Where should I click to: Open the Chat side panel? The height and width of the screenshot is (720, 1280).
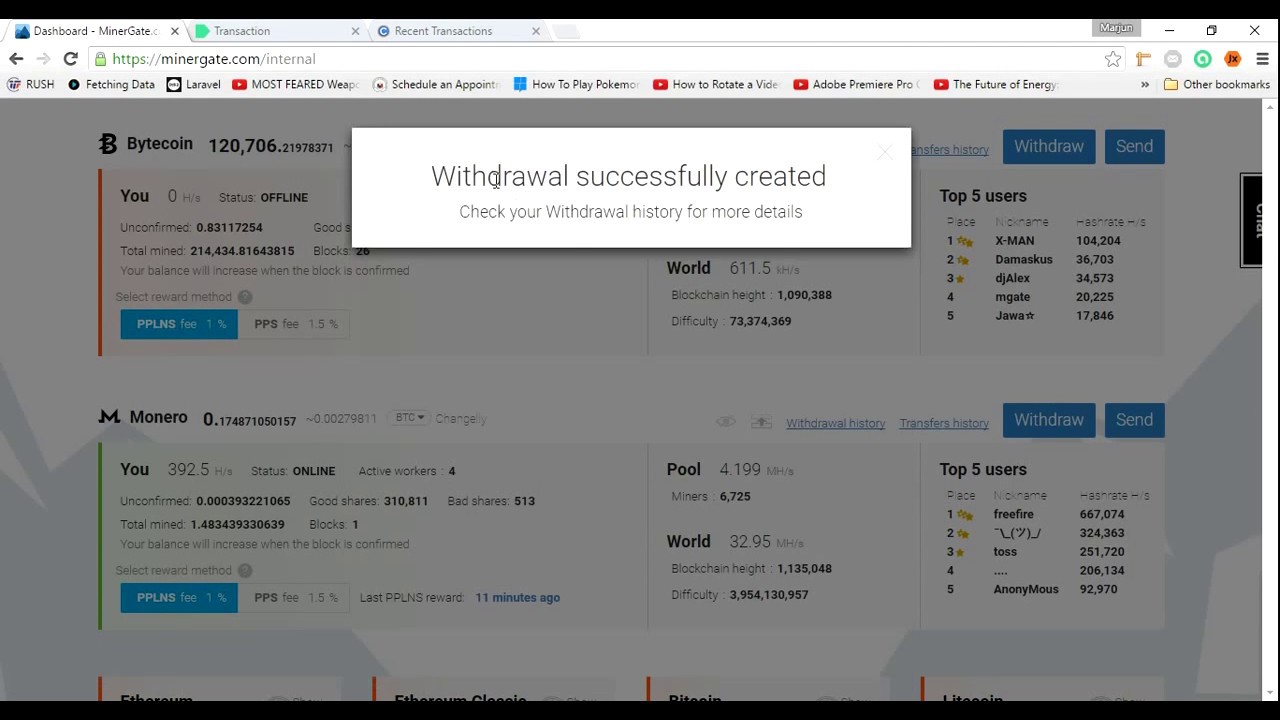click(x=1251, y=220)
